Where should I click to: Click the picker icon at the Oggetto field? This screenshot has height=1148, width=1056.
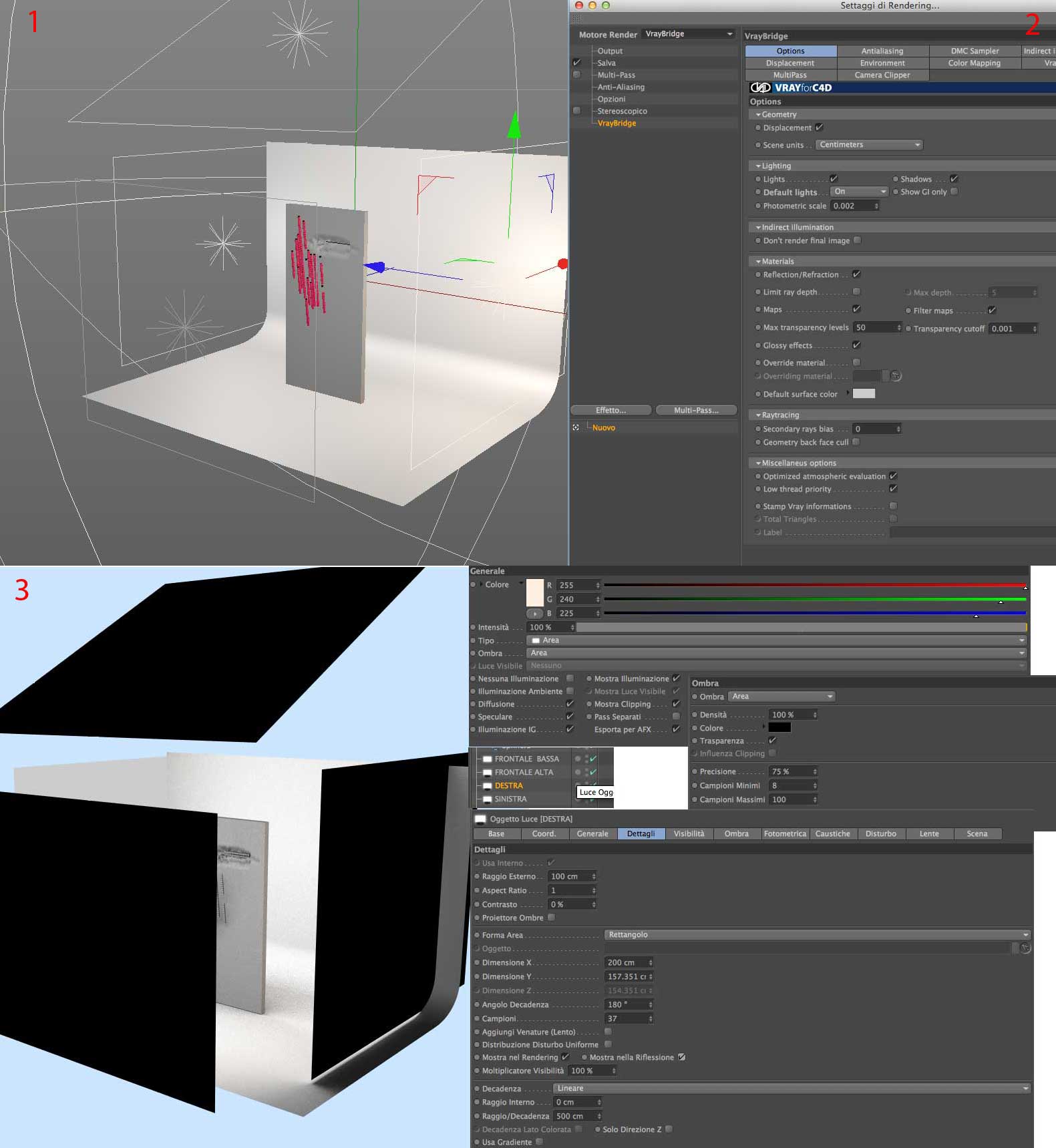[x=1026, y=948]
